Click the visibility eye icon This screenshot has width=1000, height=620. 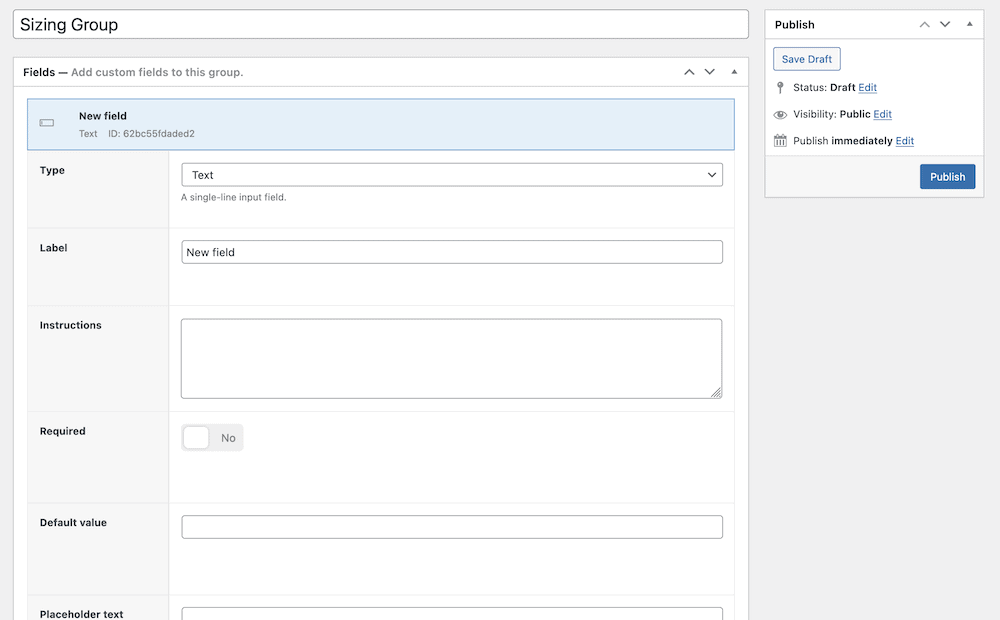(780, 115)
